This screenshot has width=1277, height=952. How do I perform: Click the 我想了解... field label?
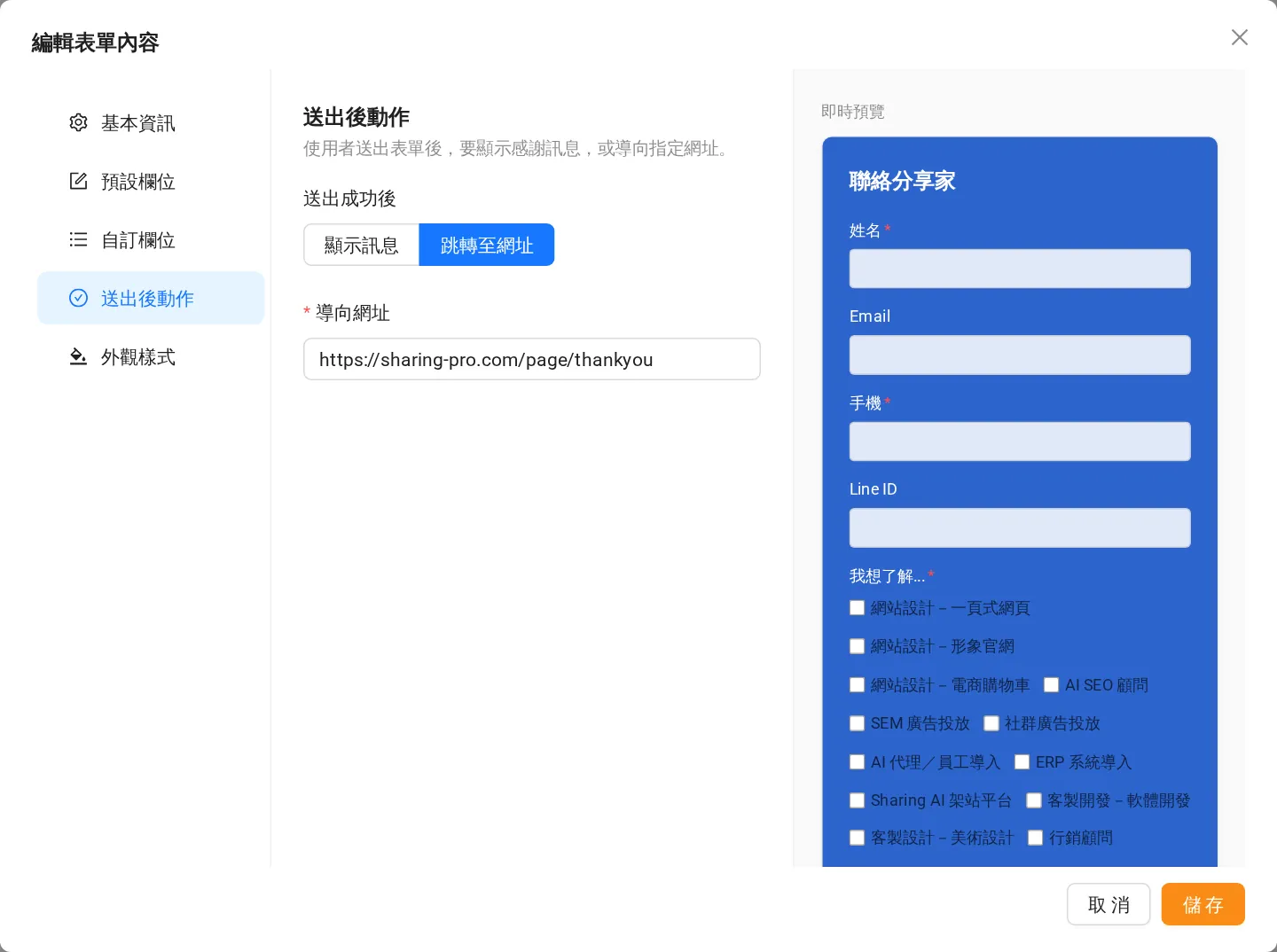coord(887,576)
